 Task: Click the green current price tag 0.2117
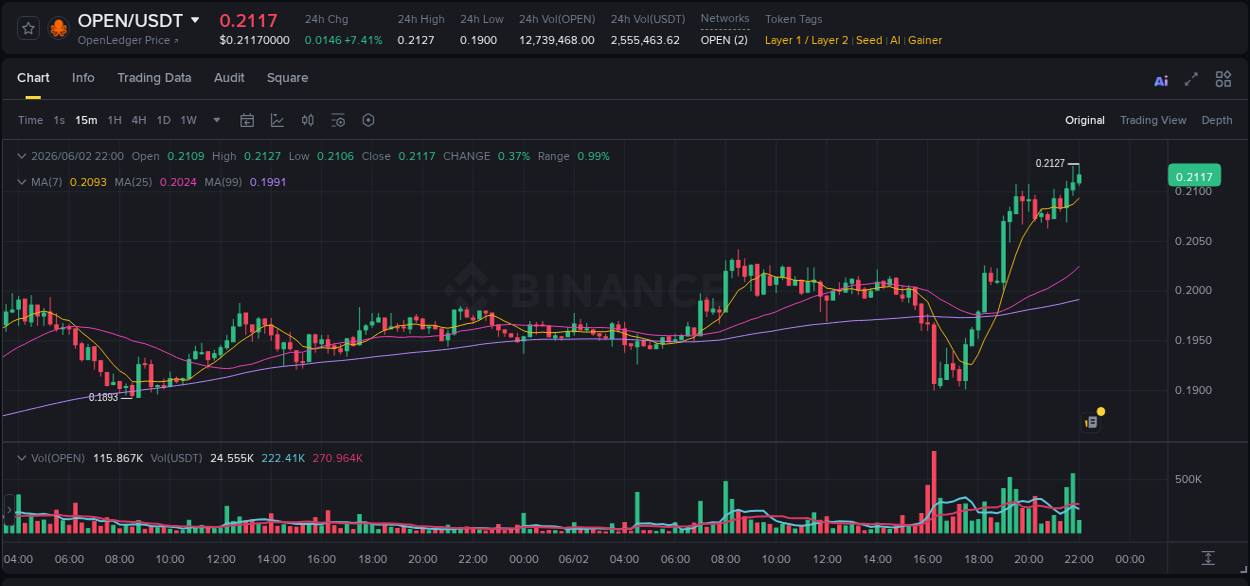click(1194, 176)
